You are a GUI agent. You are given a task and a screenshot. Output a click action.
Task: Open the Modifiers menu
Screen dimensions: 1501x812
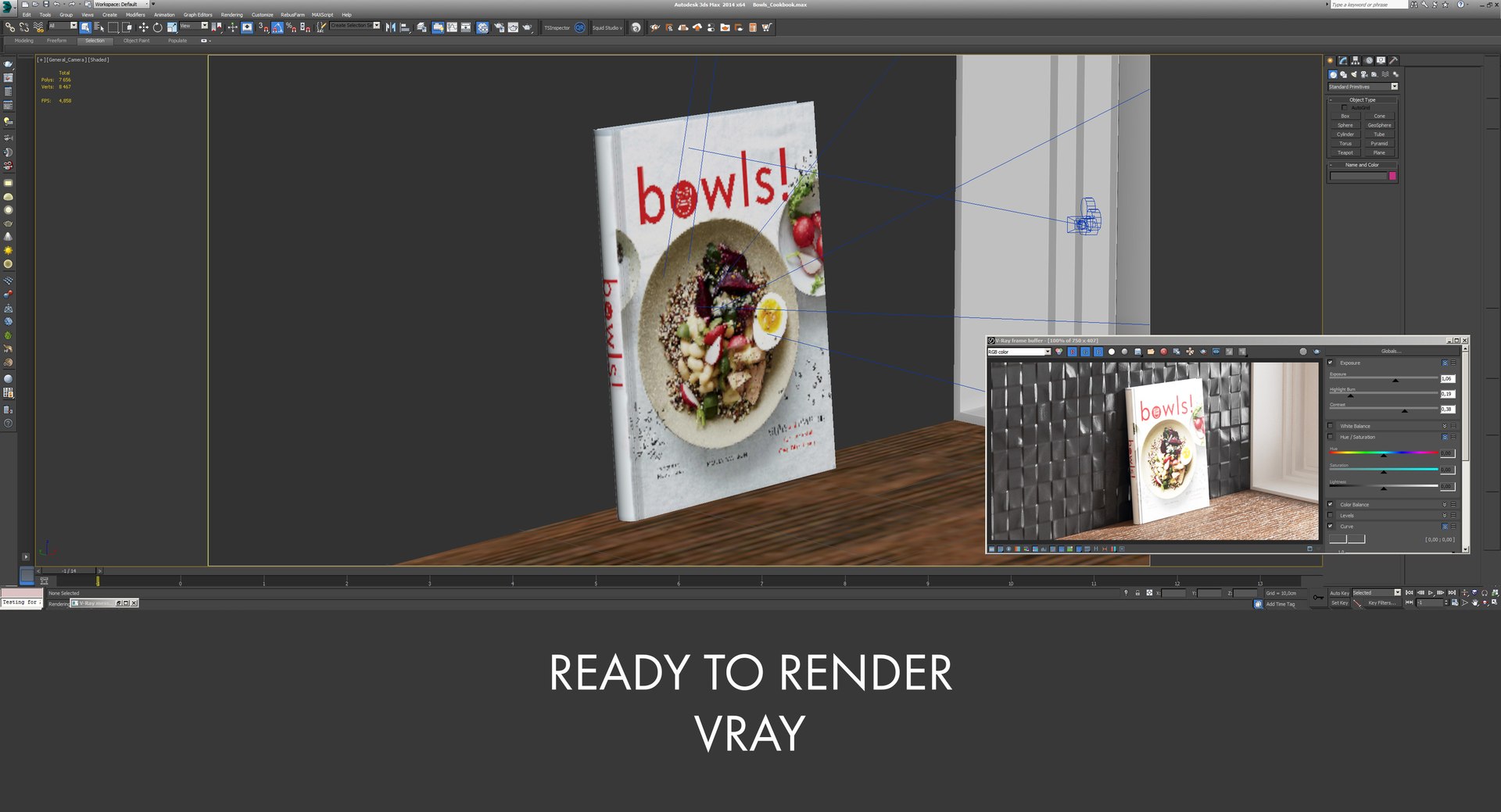coord(135,15)
